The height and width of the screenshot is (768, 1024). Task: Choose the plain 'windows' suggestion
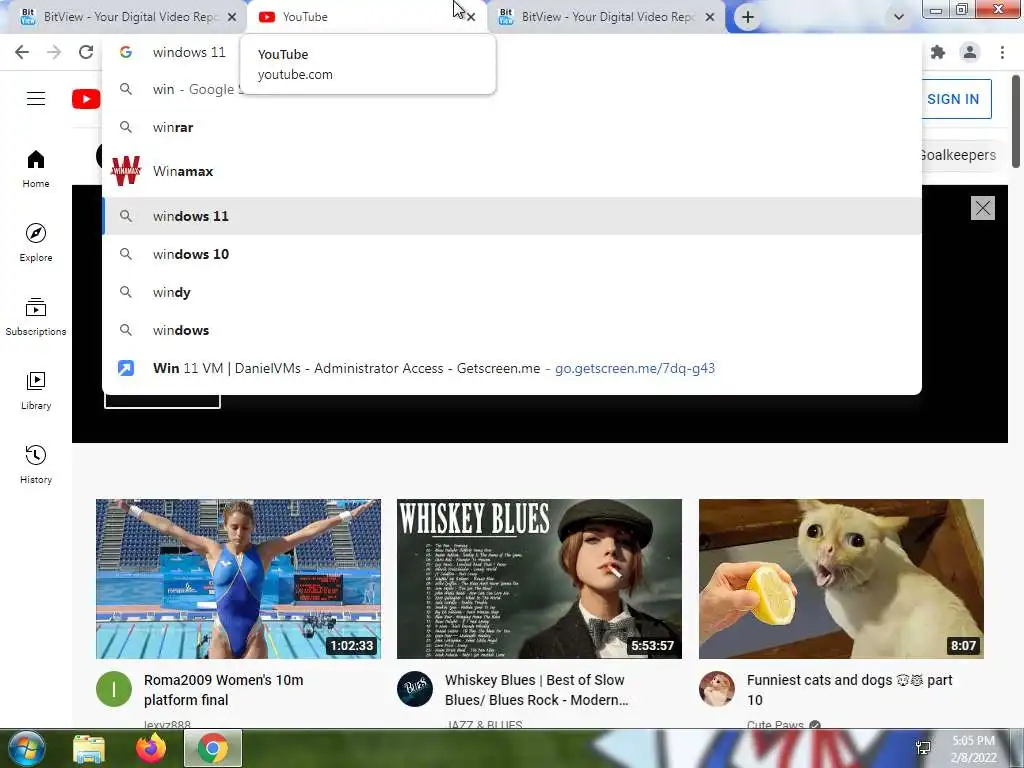coord(512,330)
